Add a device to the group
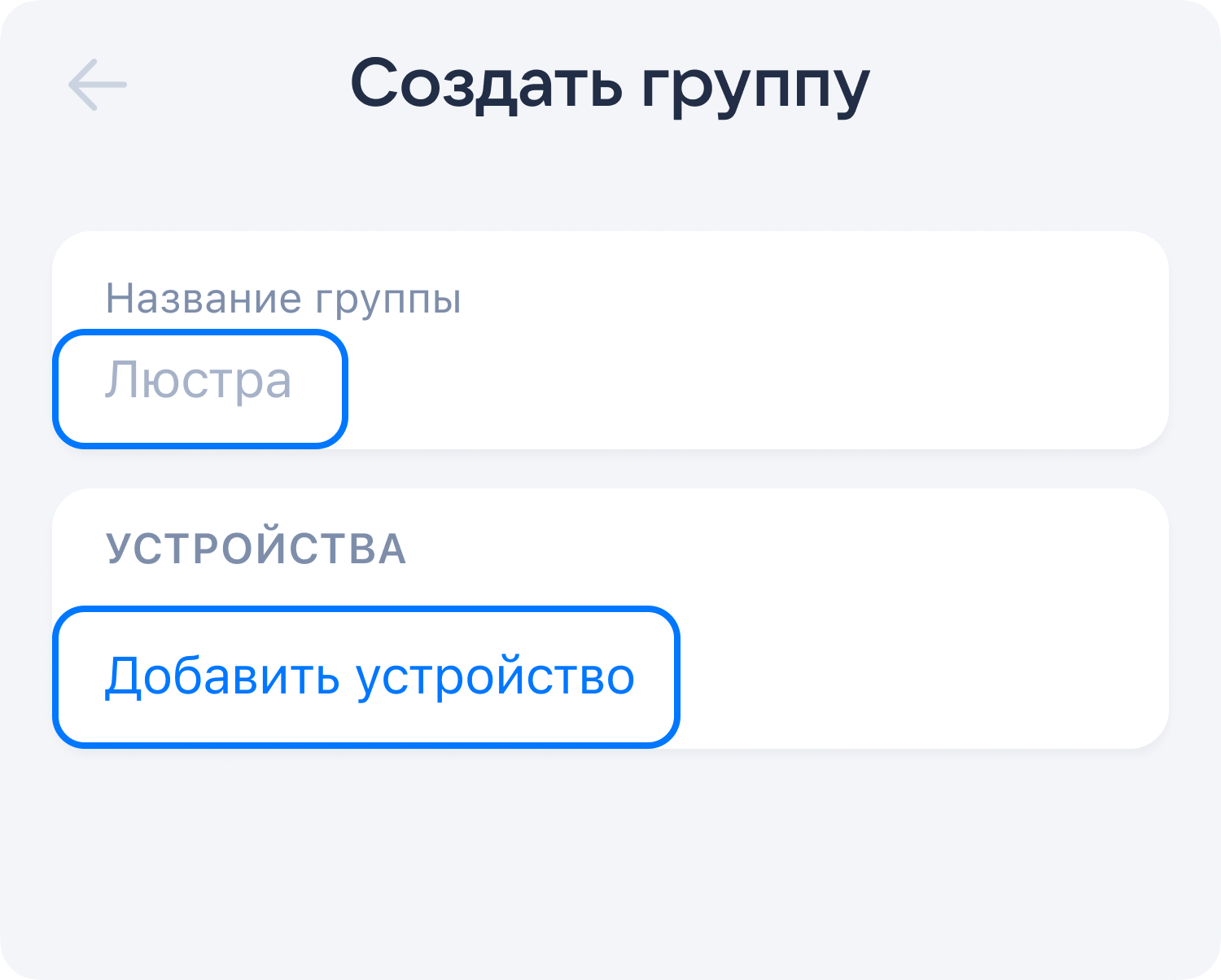Screen dimensions: 1221x980 (x=368, y=676)
